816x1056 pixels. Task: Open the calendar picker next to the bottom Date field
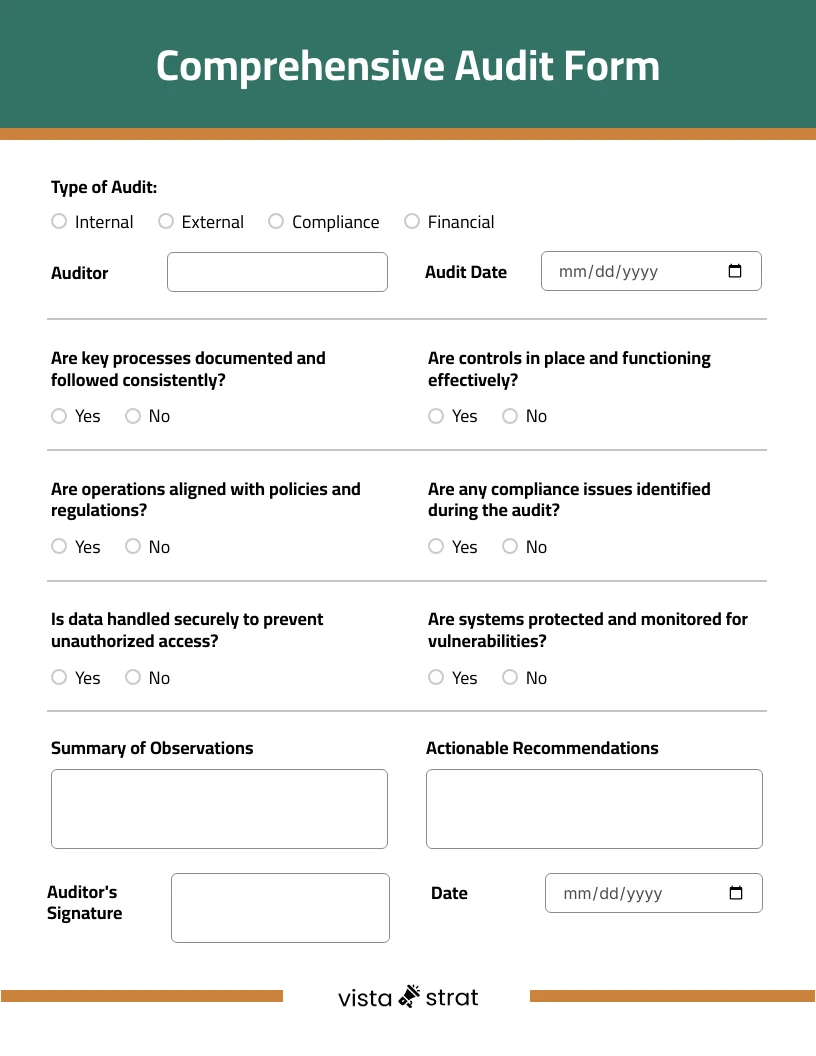(x=737, y=892)
